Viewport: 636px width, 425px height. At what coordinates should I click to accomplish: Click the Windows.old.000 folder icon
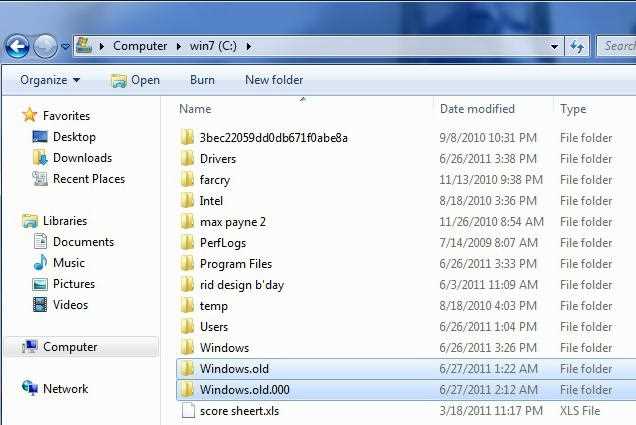coord(187,389)
